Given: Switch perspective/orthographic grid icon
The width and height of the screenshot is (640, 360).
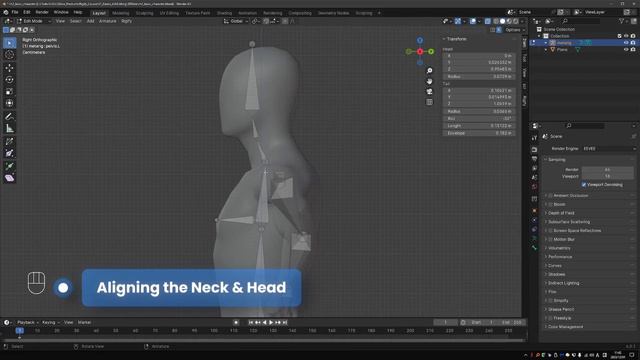Looking at the screenshot, I should (x=429, y=102).
